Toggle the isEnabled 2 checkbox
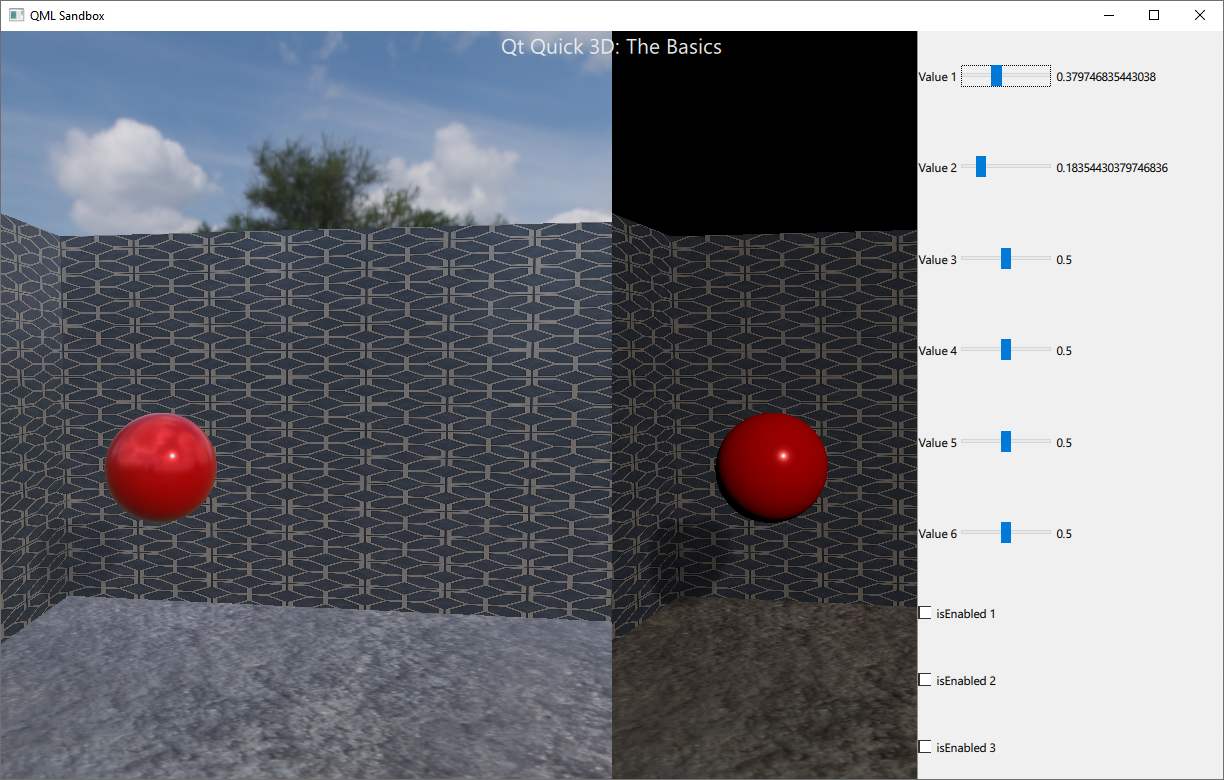The width and height of the screenshot is (1224, 780). point(925,680)
